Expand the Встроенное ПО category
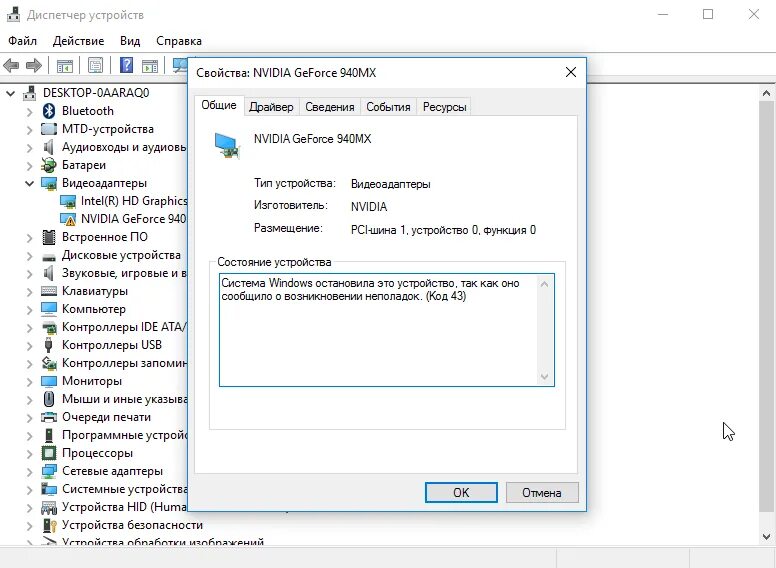 point(30,238)
